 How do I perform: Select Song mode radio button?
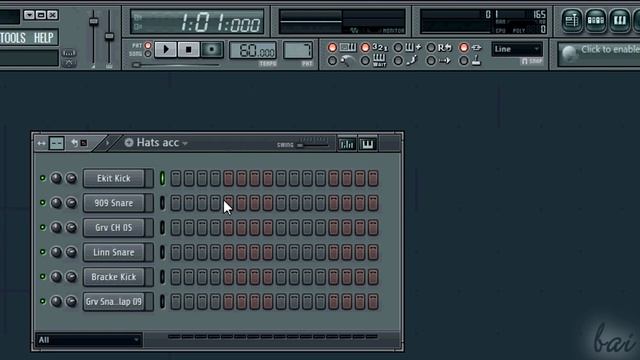pos(148,53)
